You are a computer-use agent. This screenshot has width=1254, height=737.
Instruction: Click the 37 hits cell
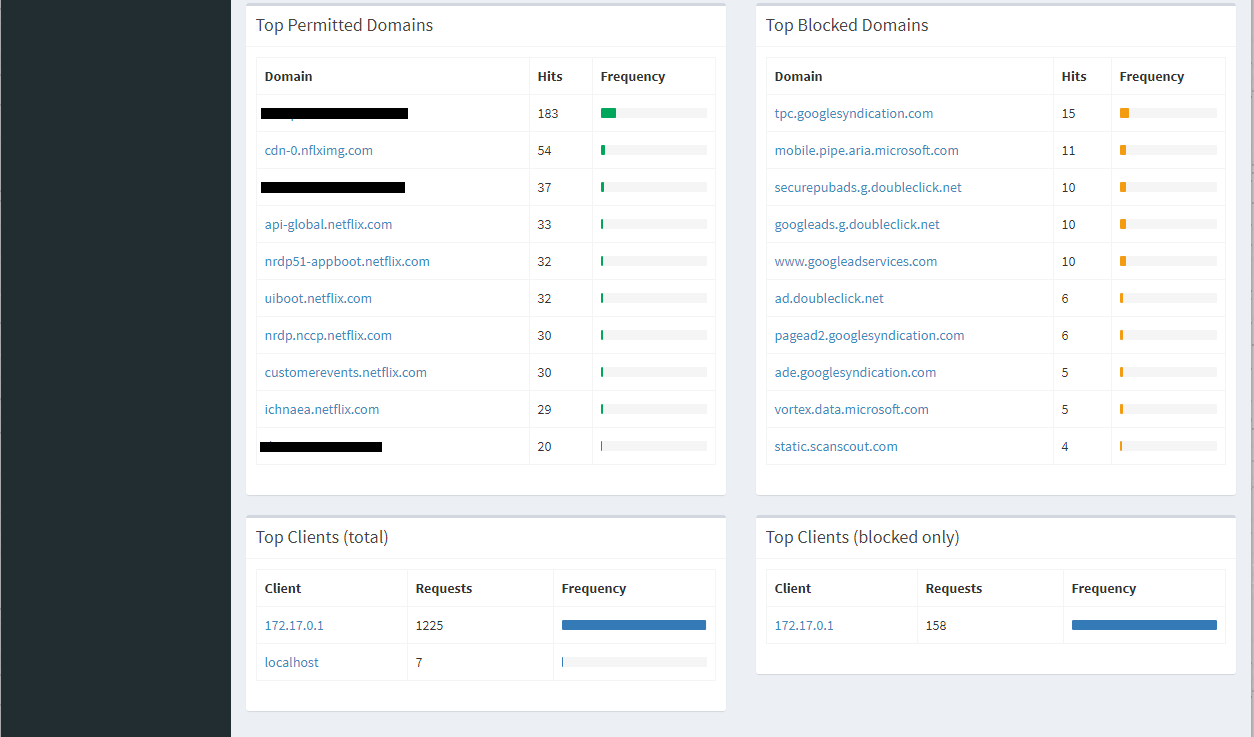pyautogui.click(x=560, y=187)
